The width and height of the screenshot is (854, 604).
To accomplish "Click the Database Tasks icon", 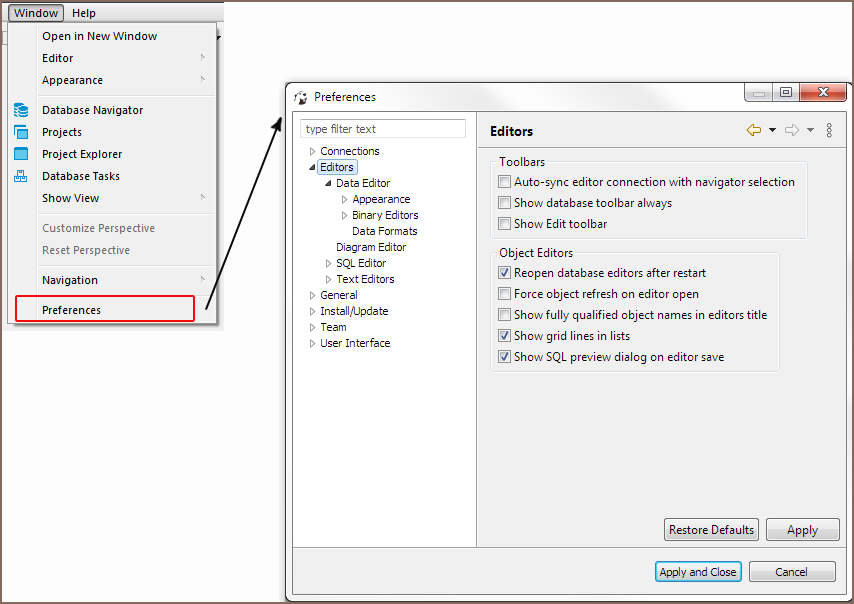I will [x=21, y=176].
